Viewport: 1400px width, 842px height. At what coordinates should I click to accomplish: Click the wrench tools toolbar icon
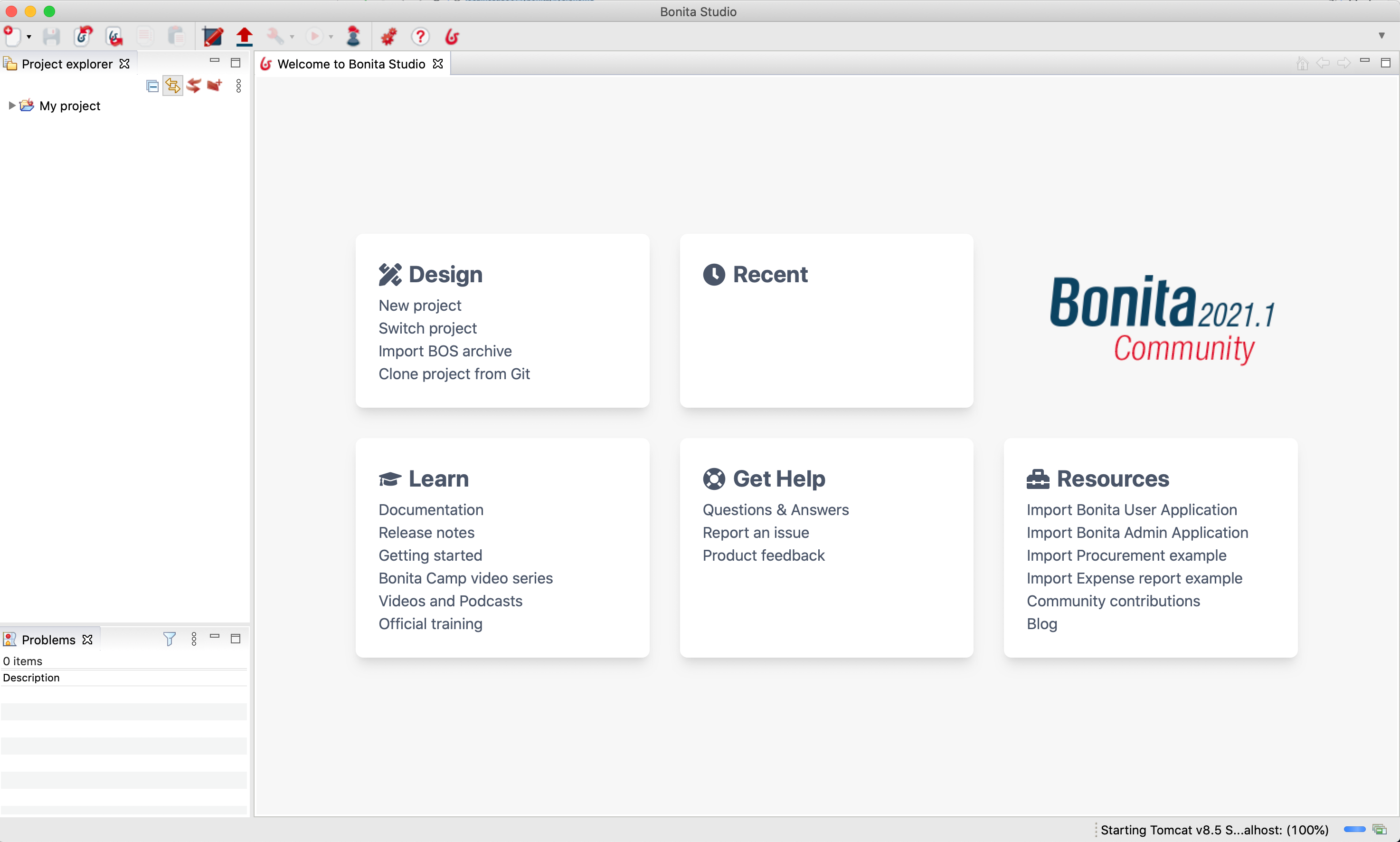click(x=275, y=36)
